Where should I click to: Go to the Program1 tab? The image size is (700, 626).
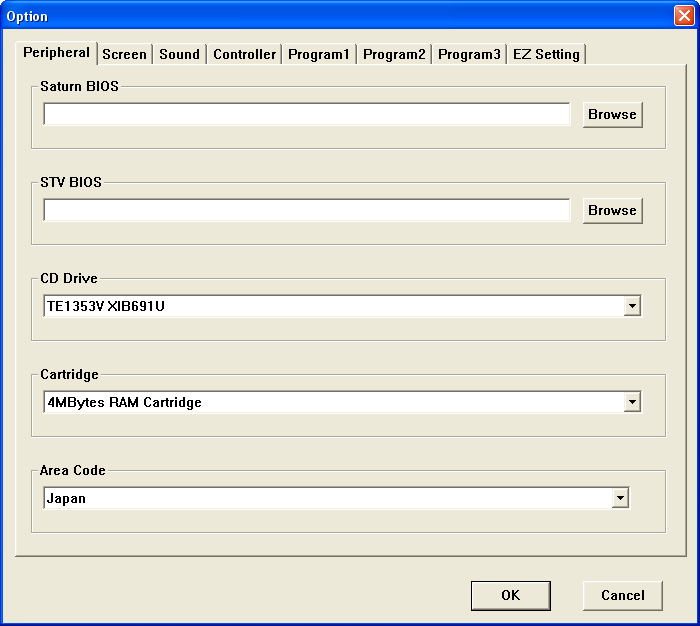pyautogui.click(x=319, y=54)
